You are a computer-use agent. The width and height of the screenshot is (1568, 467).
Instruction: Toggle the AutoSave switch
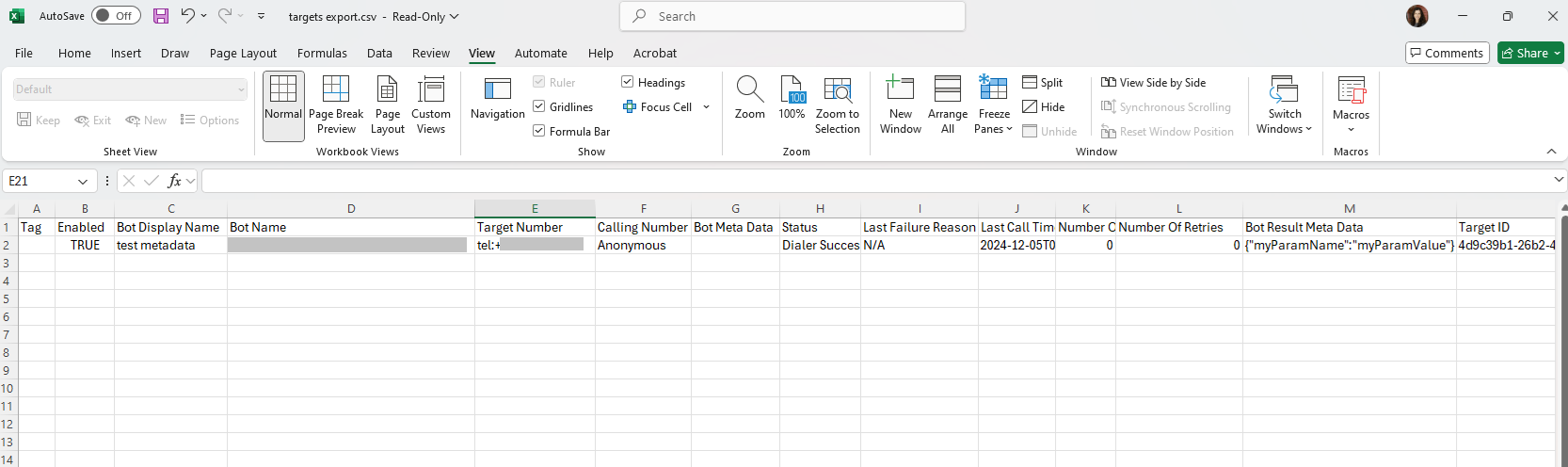[x=116, y=16]
